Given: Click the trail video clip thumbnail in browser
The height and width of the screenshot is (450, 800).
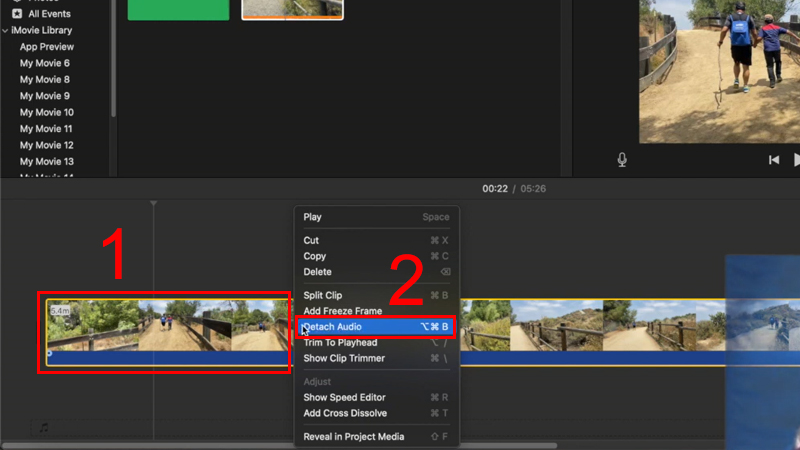Looking at the screenshot, I should pyautogui.click(x=292, y=9).
